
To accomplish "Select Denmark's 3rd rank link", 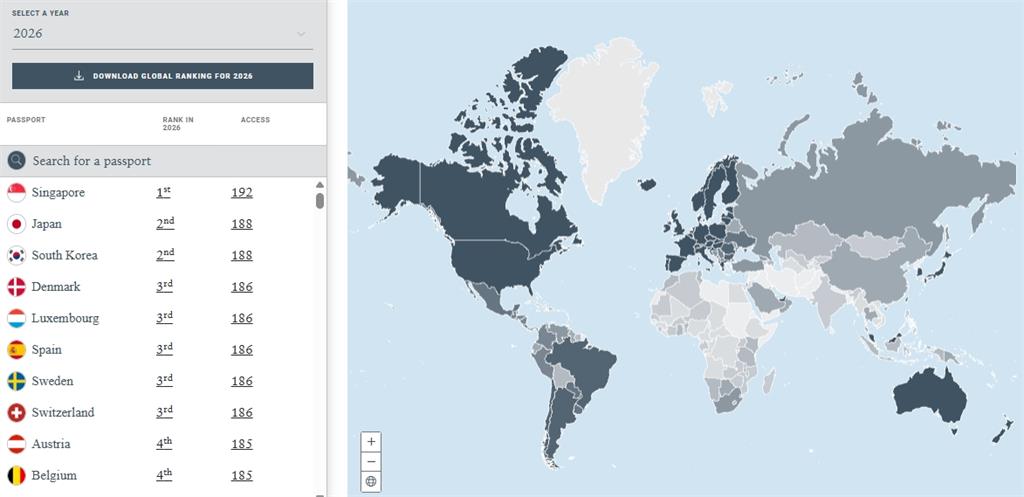I will pos(164,287).
